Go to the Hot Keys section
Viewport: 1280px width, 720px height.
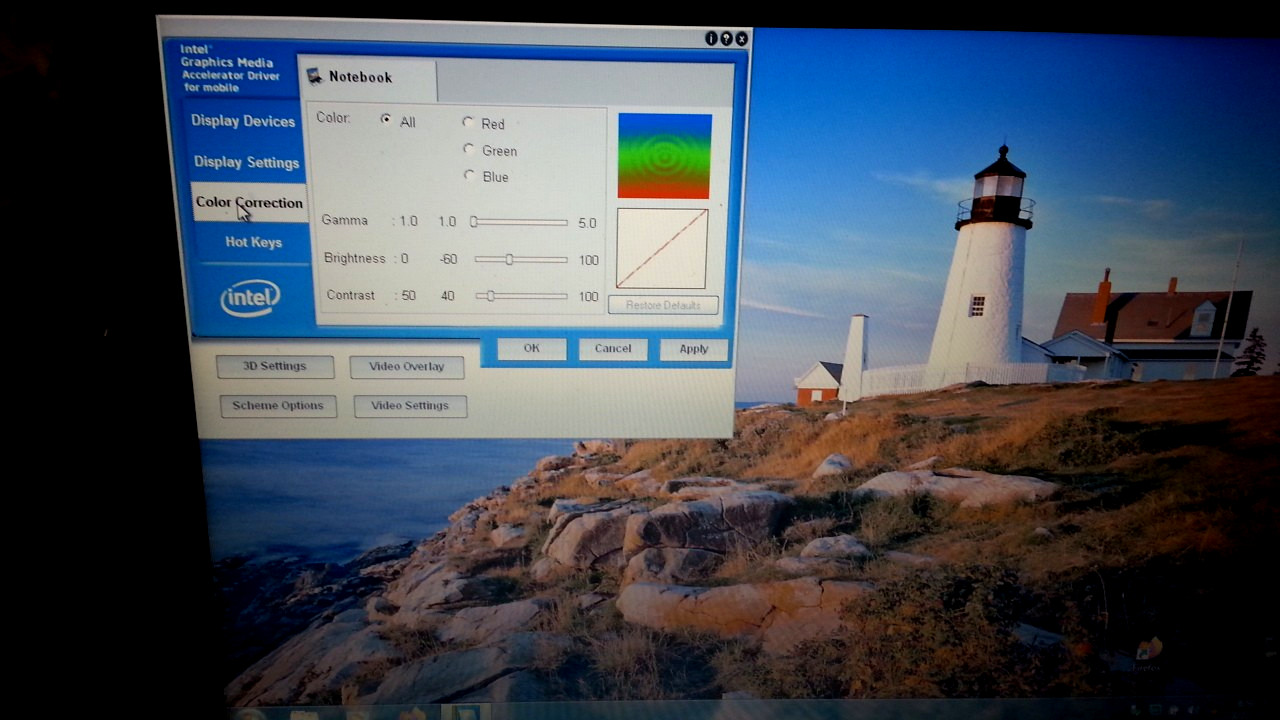pos(253,242)
